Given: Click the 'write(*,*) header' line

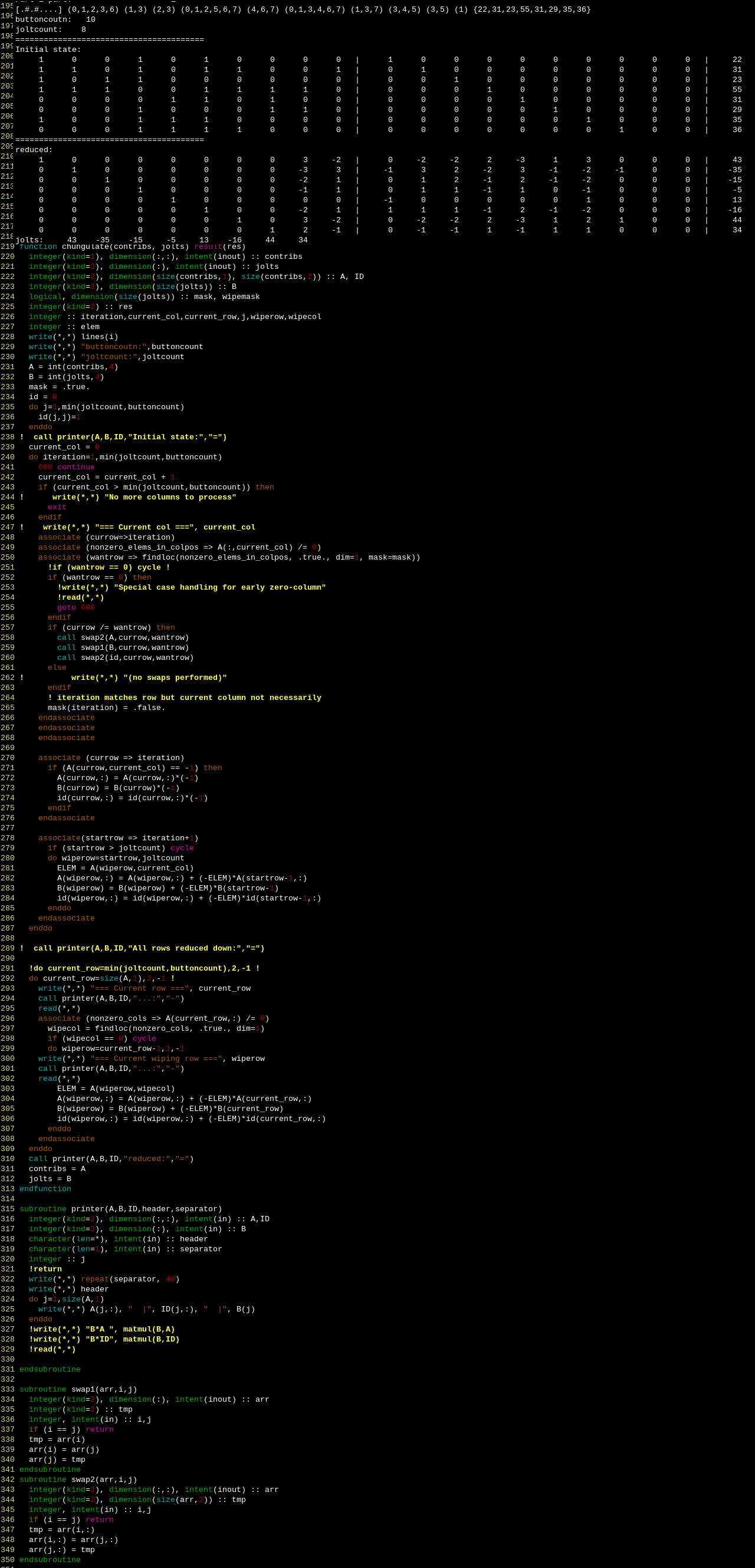Looking at the screenshot, I should pos(69,1289).
